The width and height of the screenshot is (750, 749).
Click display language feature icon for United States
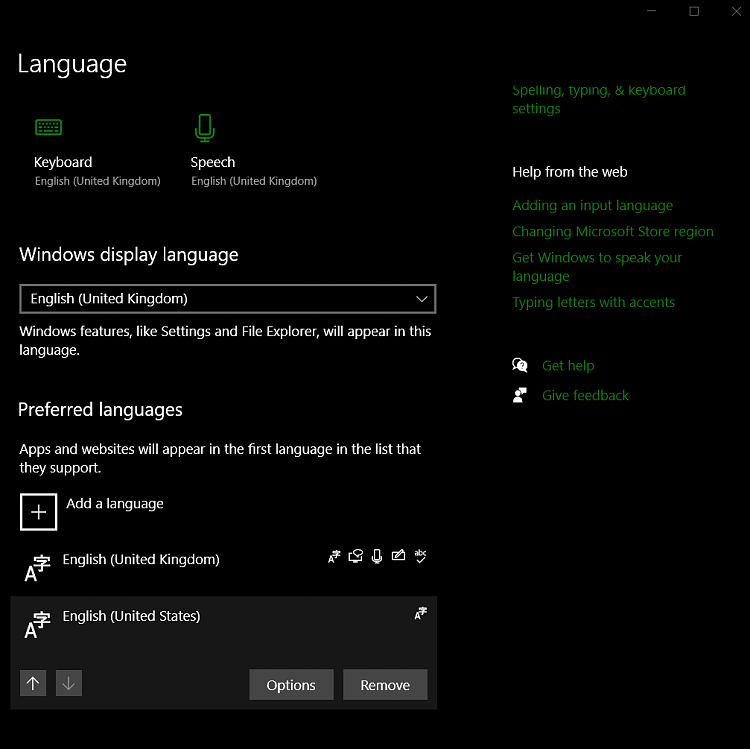(x=420, y=613)
